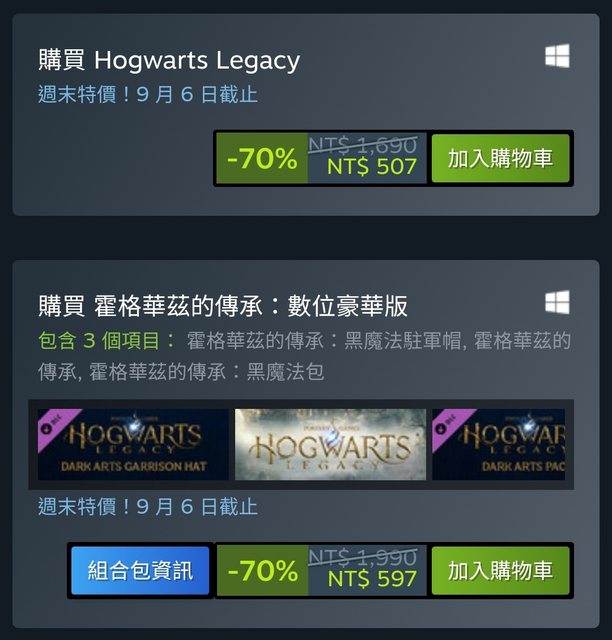Image resolution: width=612 pixels, height=640 pixels.
Task: Open 組合包資訊 bundle info
Action: (140, 570)
